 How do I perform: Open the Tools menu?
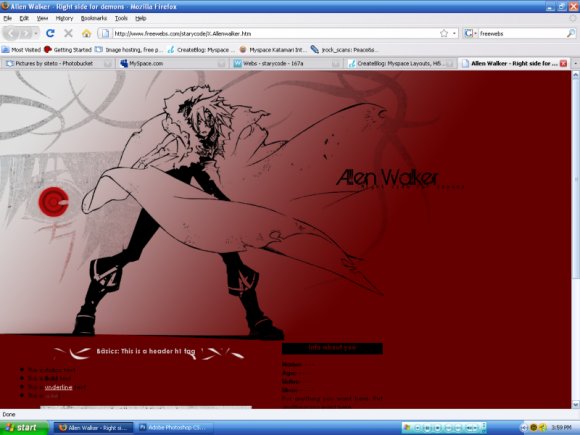pyautogui.click(x=121, y=18)
